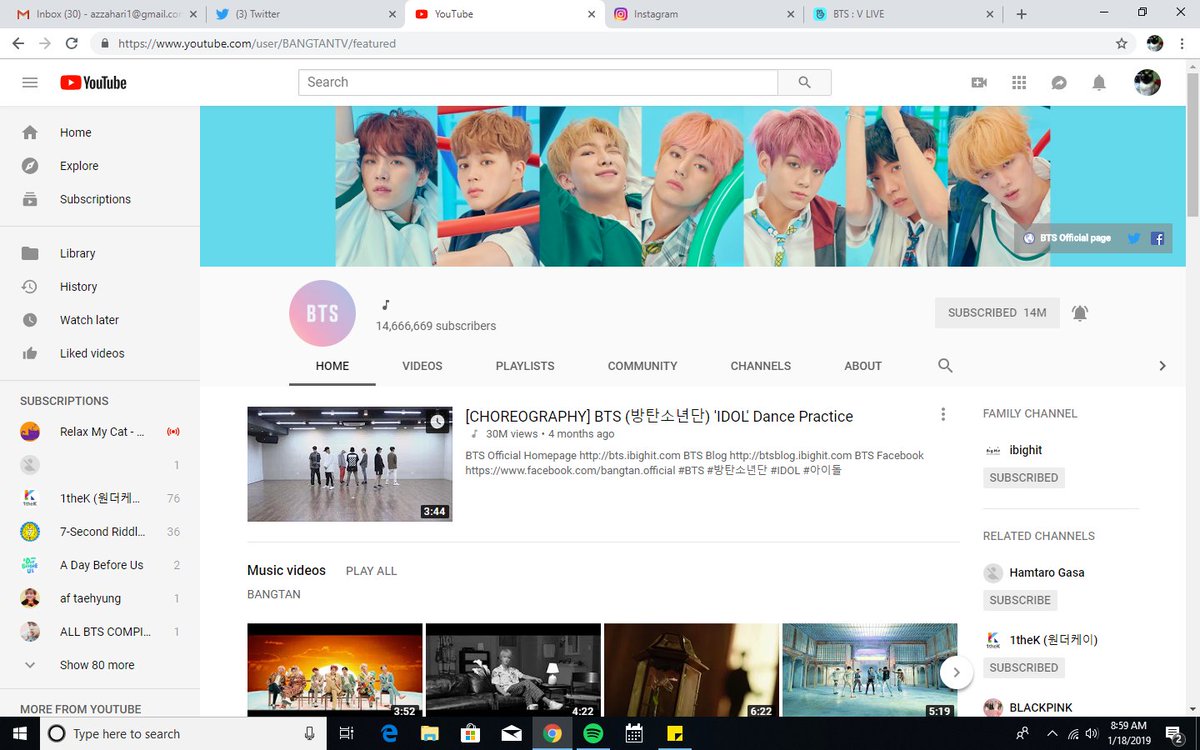Switch to the COMMUNITY tab
This screenshot has height=750, width=1200.
(x=643, y=366)
